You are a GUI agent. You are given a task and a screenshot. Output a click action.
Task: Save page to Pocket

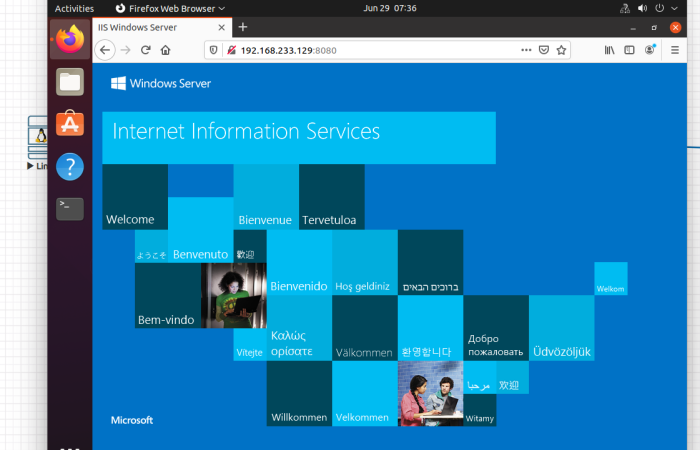pyautogui.click(x=544, y=50)
